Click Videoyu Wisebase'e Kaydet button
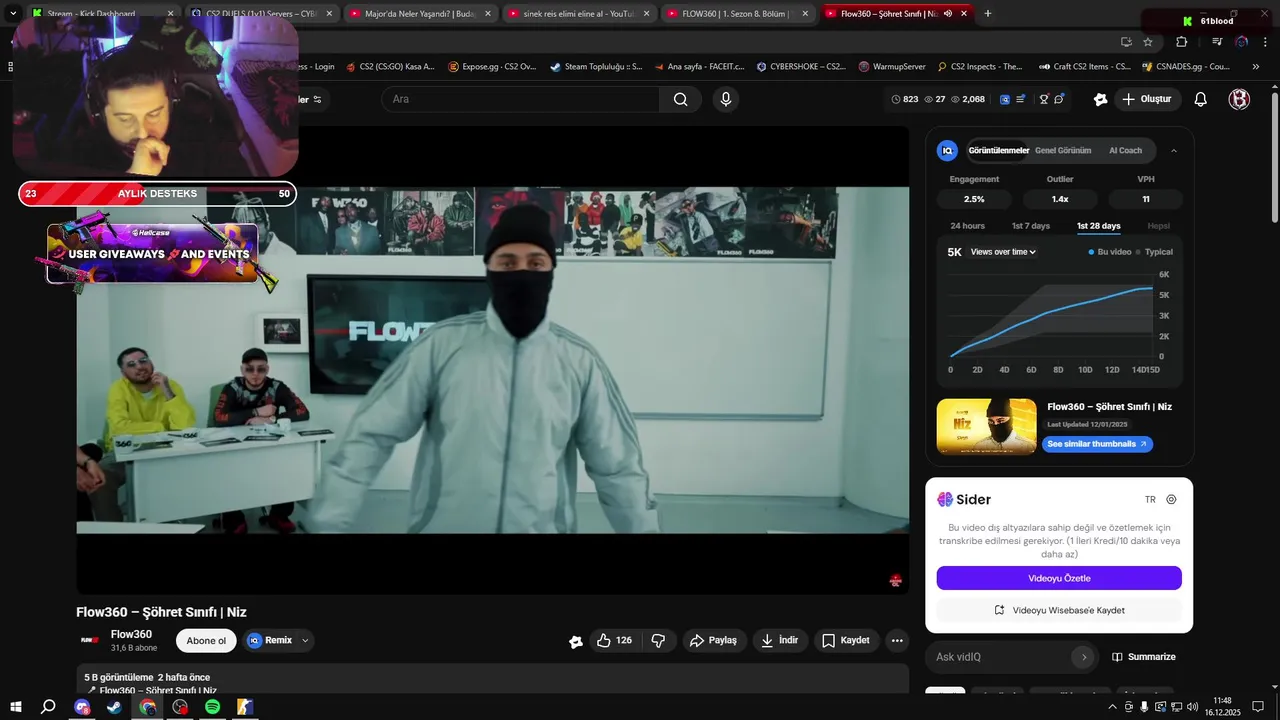The image size is (1280, 720). pos(1059,610)
